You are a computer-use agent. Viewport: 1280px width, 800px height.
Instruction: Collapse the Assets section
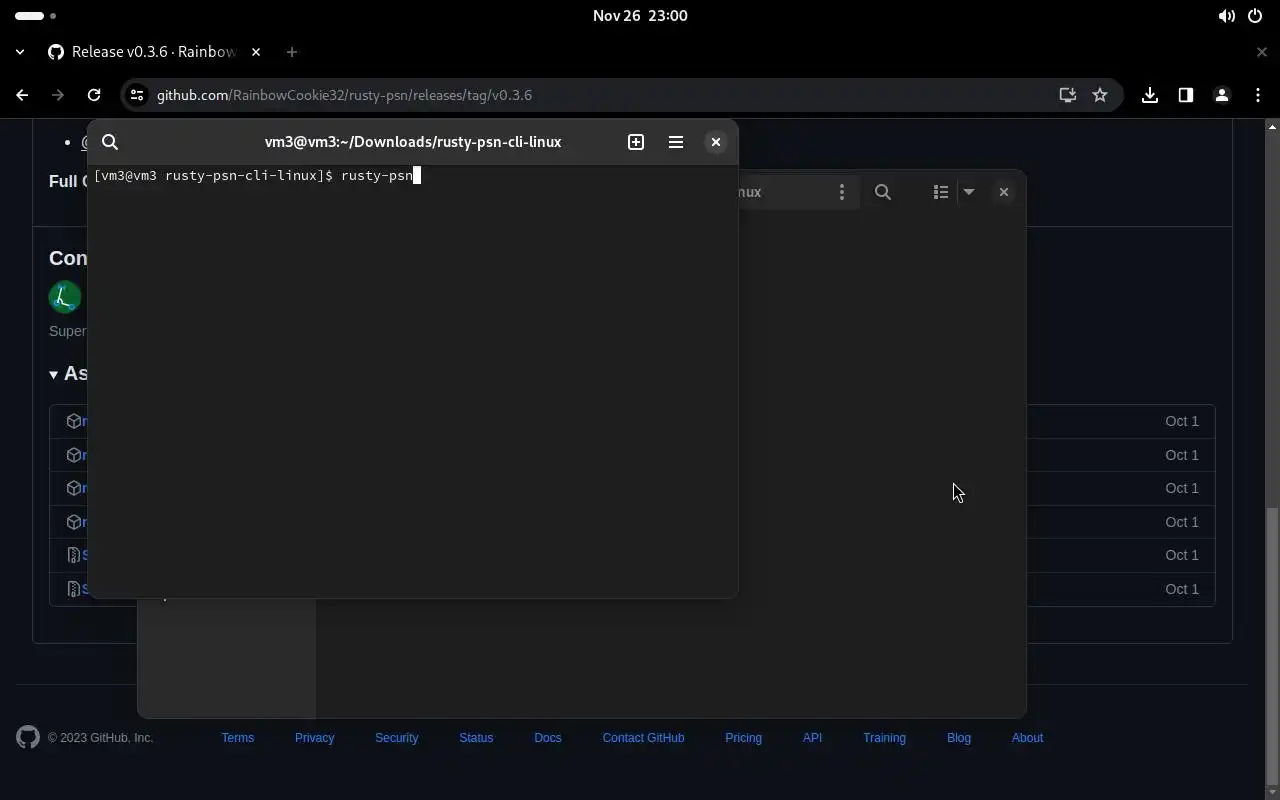(68, 373)
